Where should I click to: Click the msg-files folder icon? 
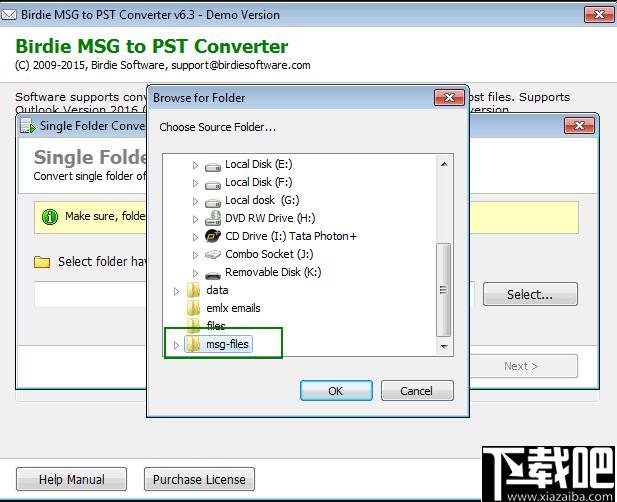coord(193,344)
